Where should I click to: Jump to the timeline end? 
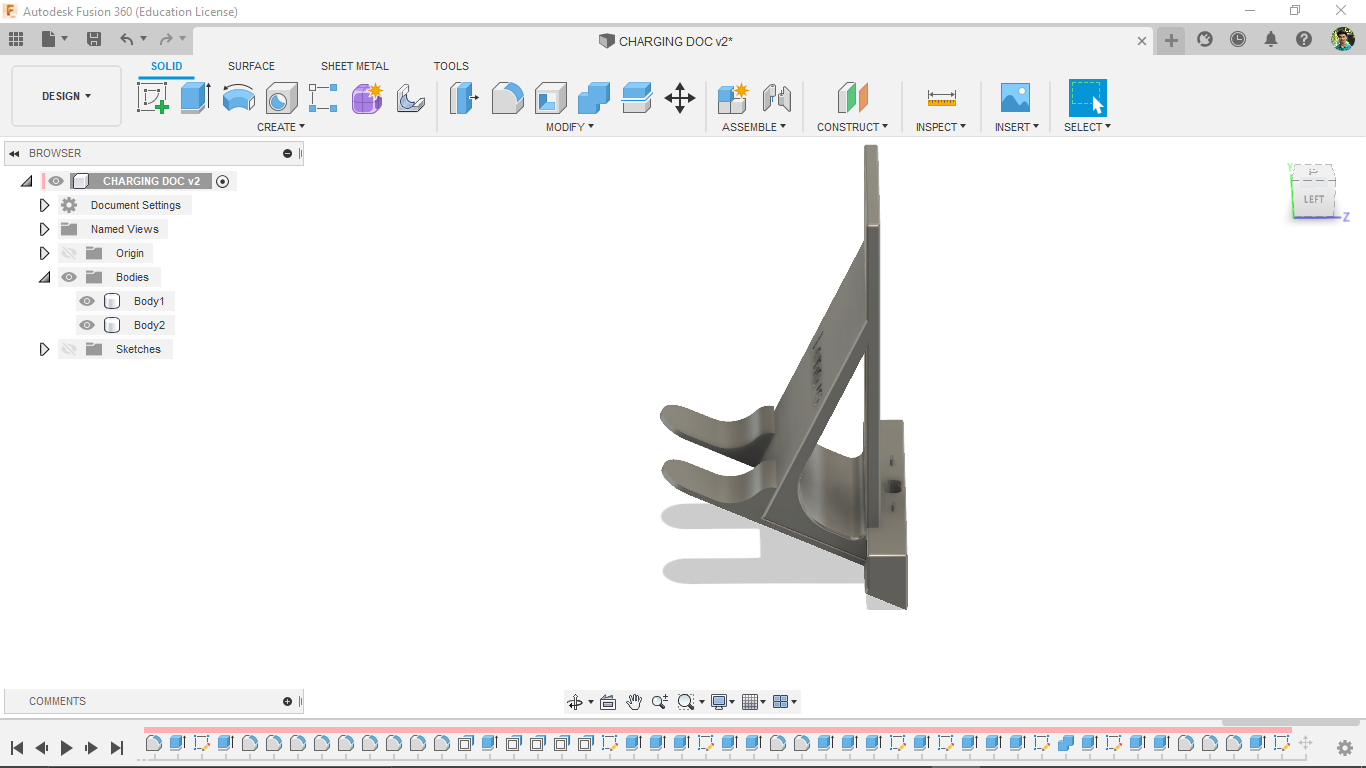coord(117,747)
